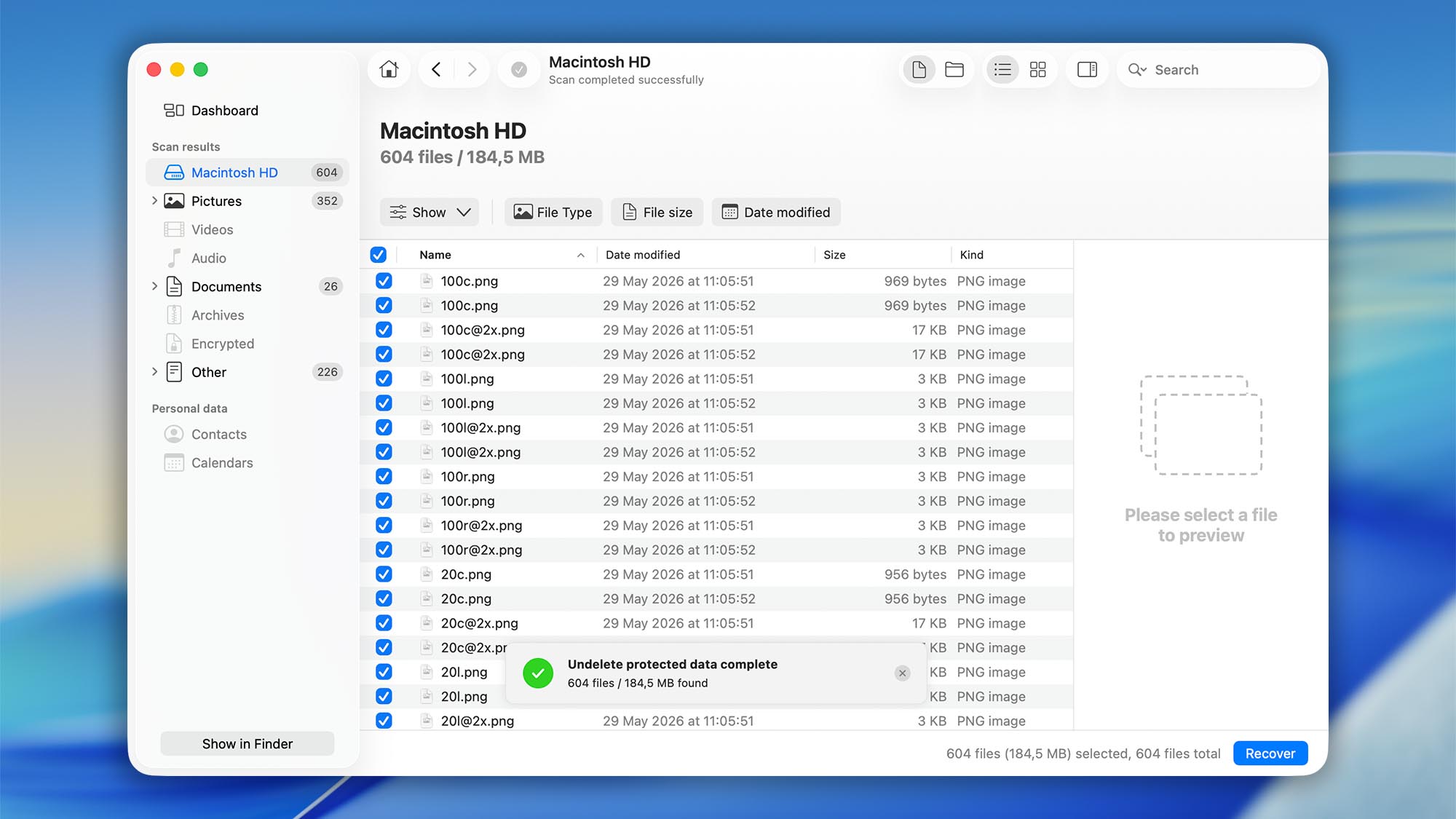Open Contacts under Personal data
Image resolution: width=1456 pixels, height=819 pixels.
point(248,434)
